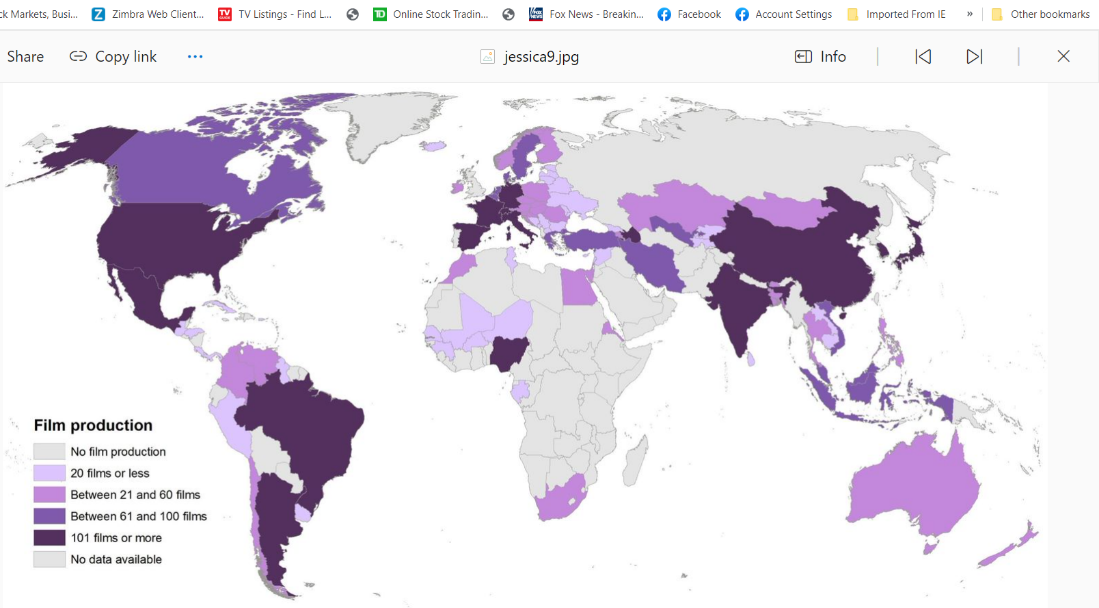
Task: Open the three-dot more options menu
Action: coord(195,57)
